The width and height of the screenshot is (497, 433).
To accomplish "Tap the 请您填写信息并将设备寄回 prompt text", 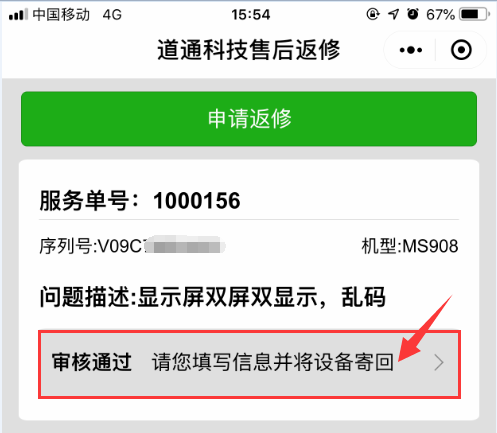I will pos(273,362).
